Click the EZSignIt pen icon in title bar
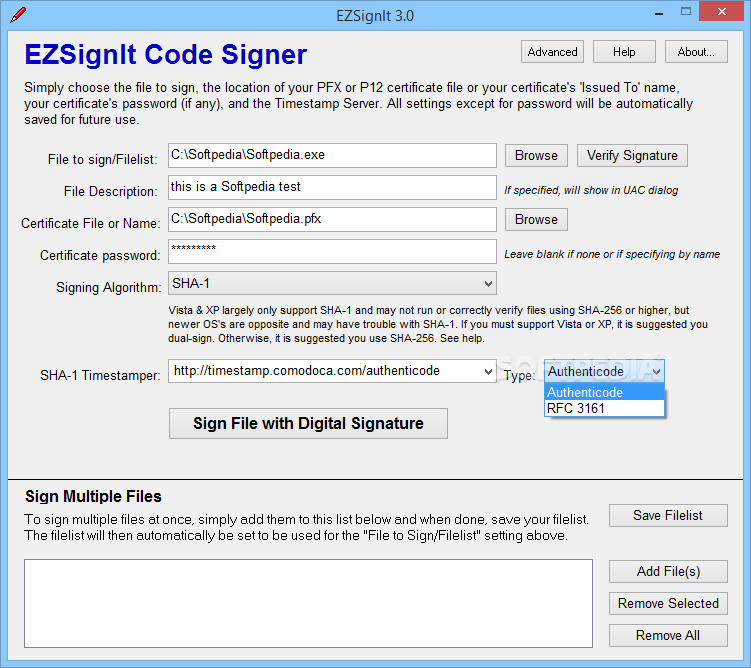The image size is (751, 668). [17, 15]
